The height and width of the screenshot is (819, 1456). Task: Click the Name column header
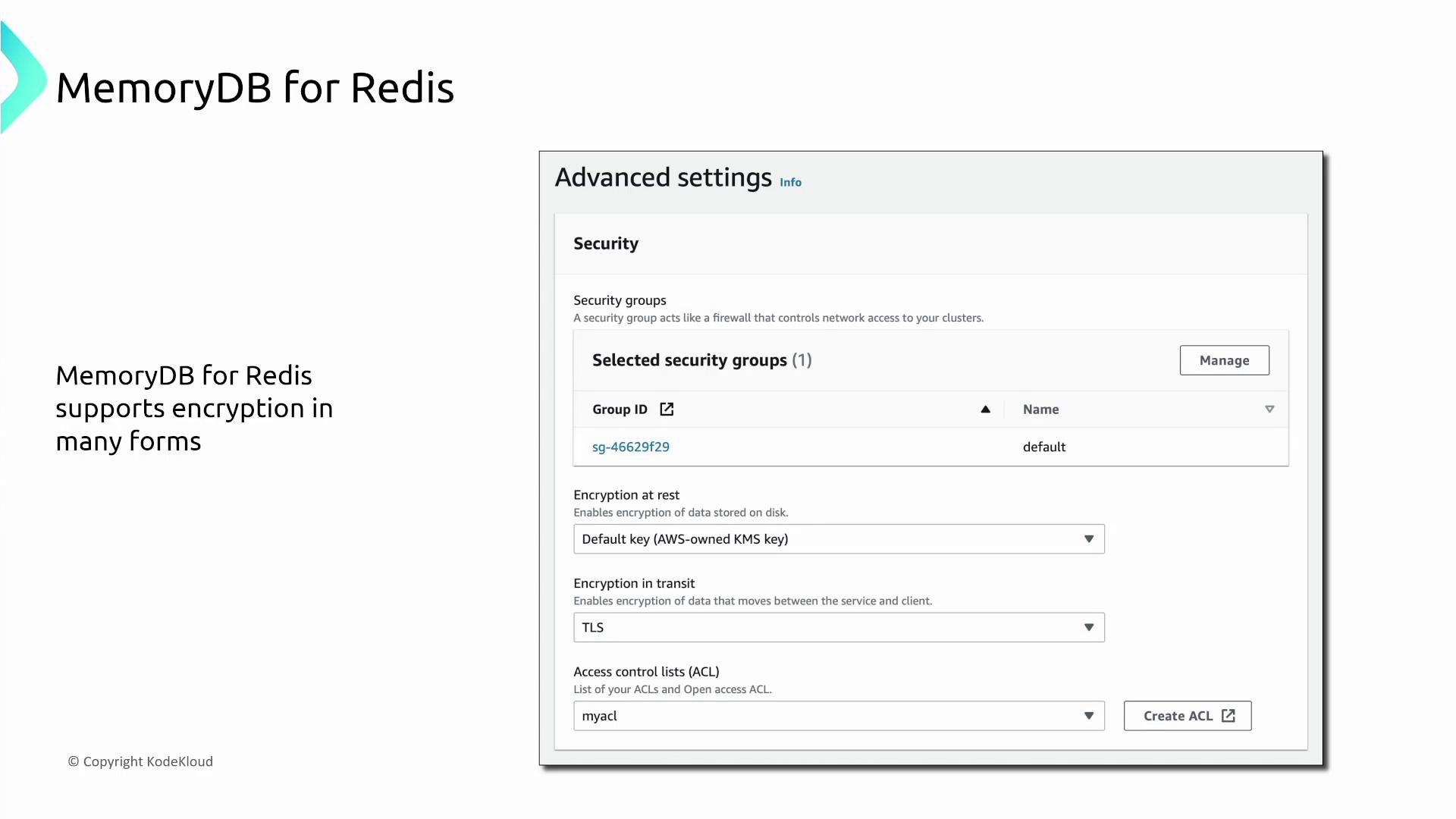pyautogui.click(x=1040, y=409)
